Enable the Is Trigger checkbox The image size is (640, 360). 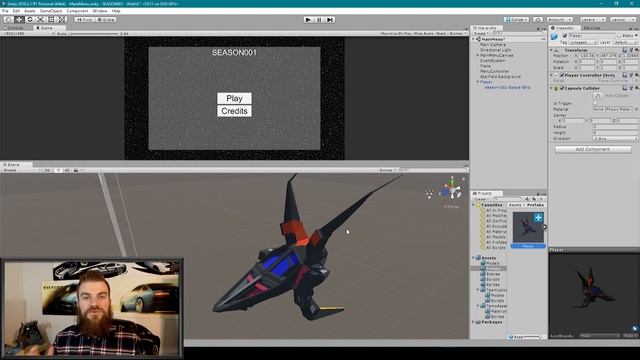pyautogui.click(x=595, y=103)
